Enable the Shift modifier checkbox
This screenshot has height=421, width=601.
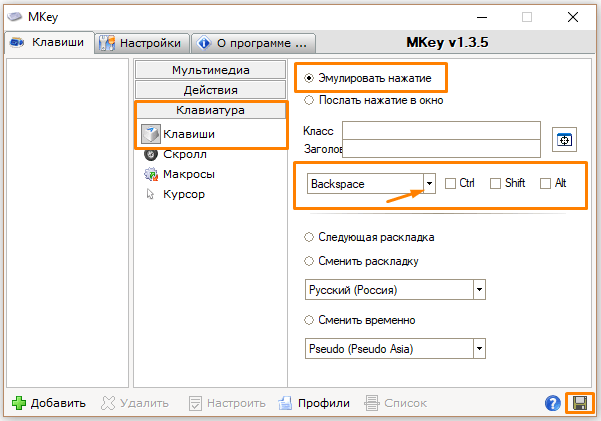[x=496, y=183]
